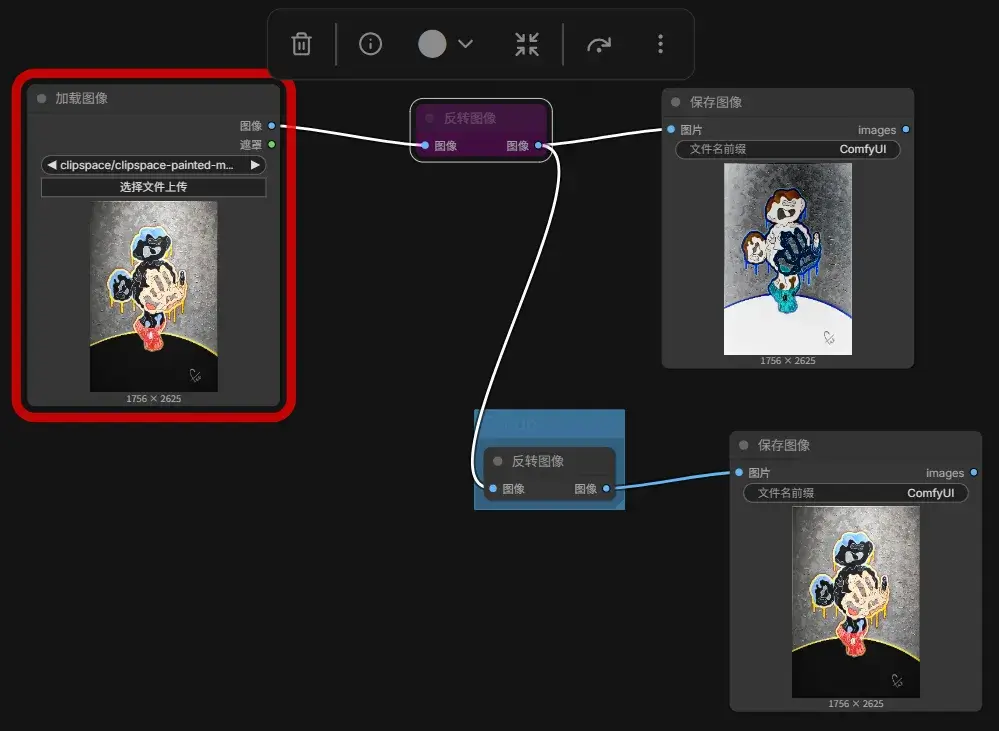Select lower 反转图像 node title text
Screen dimensions: 999x731
[x=538, y=461]
